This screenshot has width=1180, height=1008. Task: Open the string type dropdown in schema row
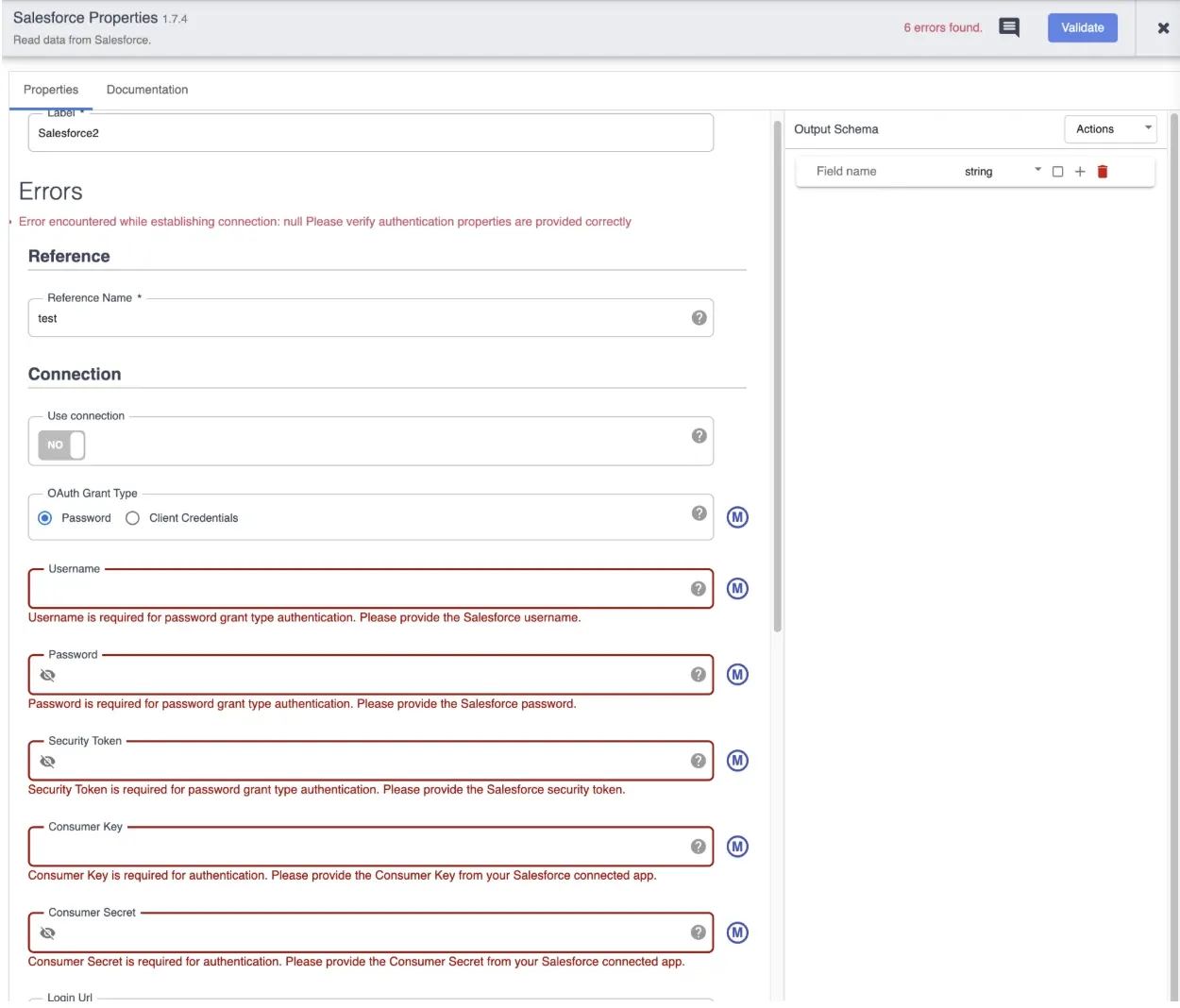[1002, 172]
